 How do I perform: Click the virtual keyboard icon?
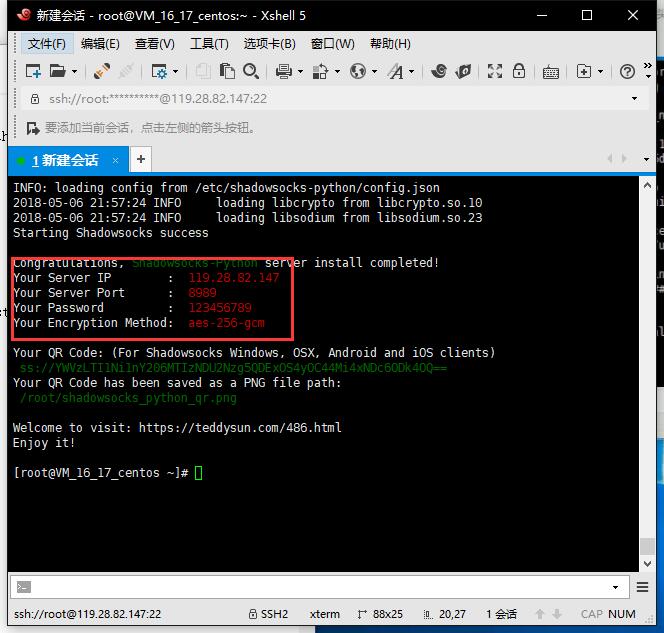click(x=550, y=71)
